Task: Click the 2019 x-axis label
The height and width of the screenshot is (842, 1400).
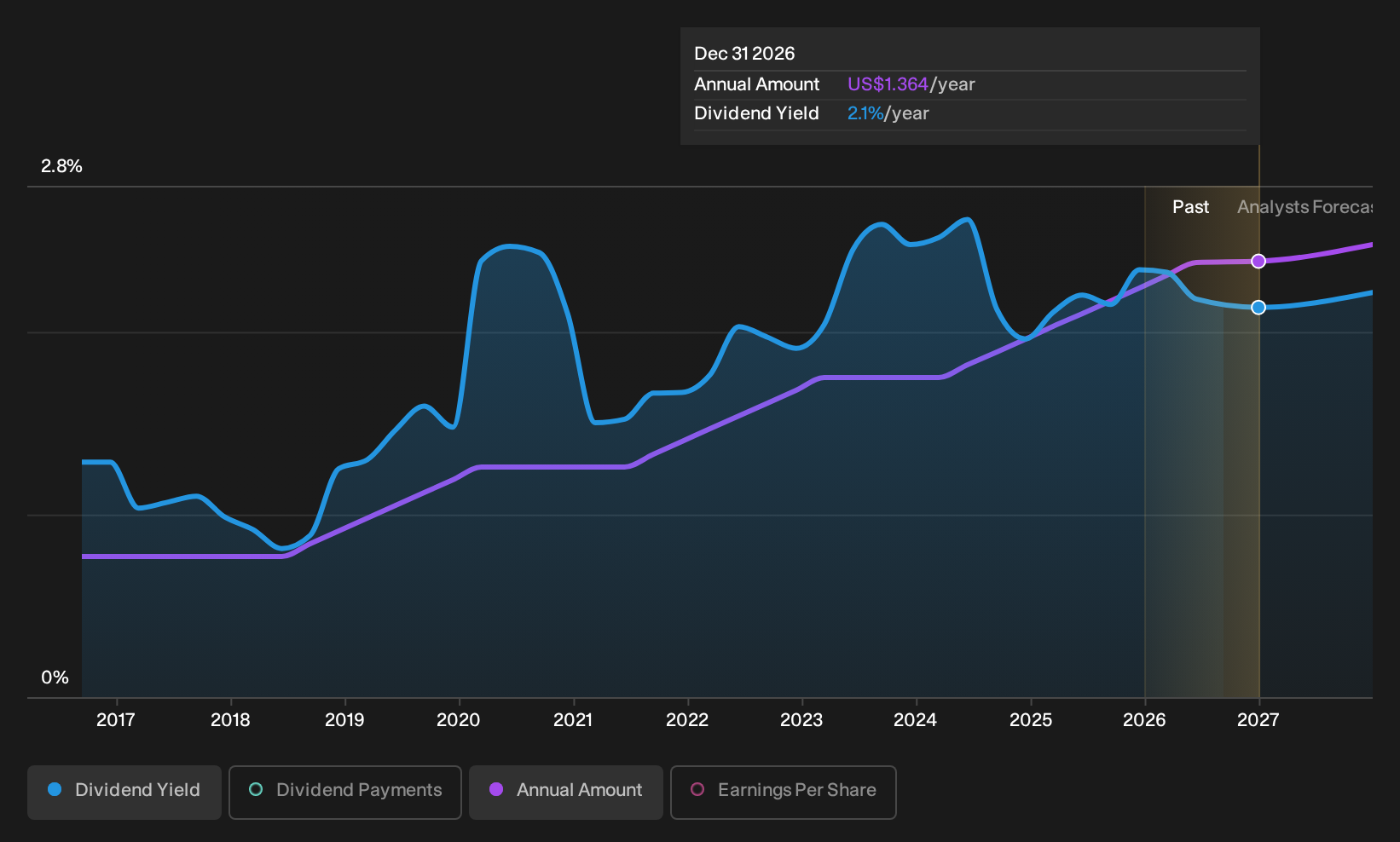Action: [x=344, y=720]
